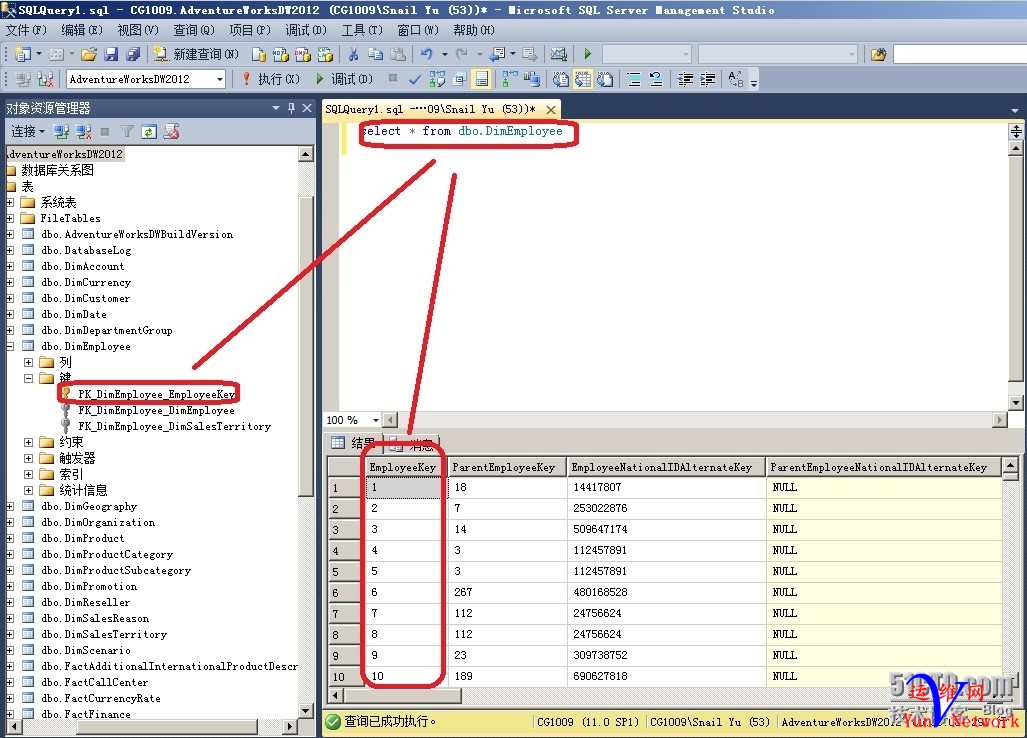1027x738 pixels.
Task: Click the Copy icon in the toolbar
Action: point(375,54)
